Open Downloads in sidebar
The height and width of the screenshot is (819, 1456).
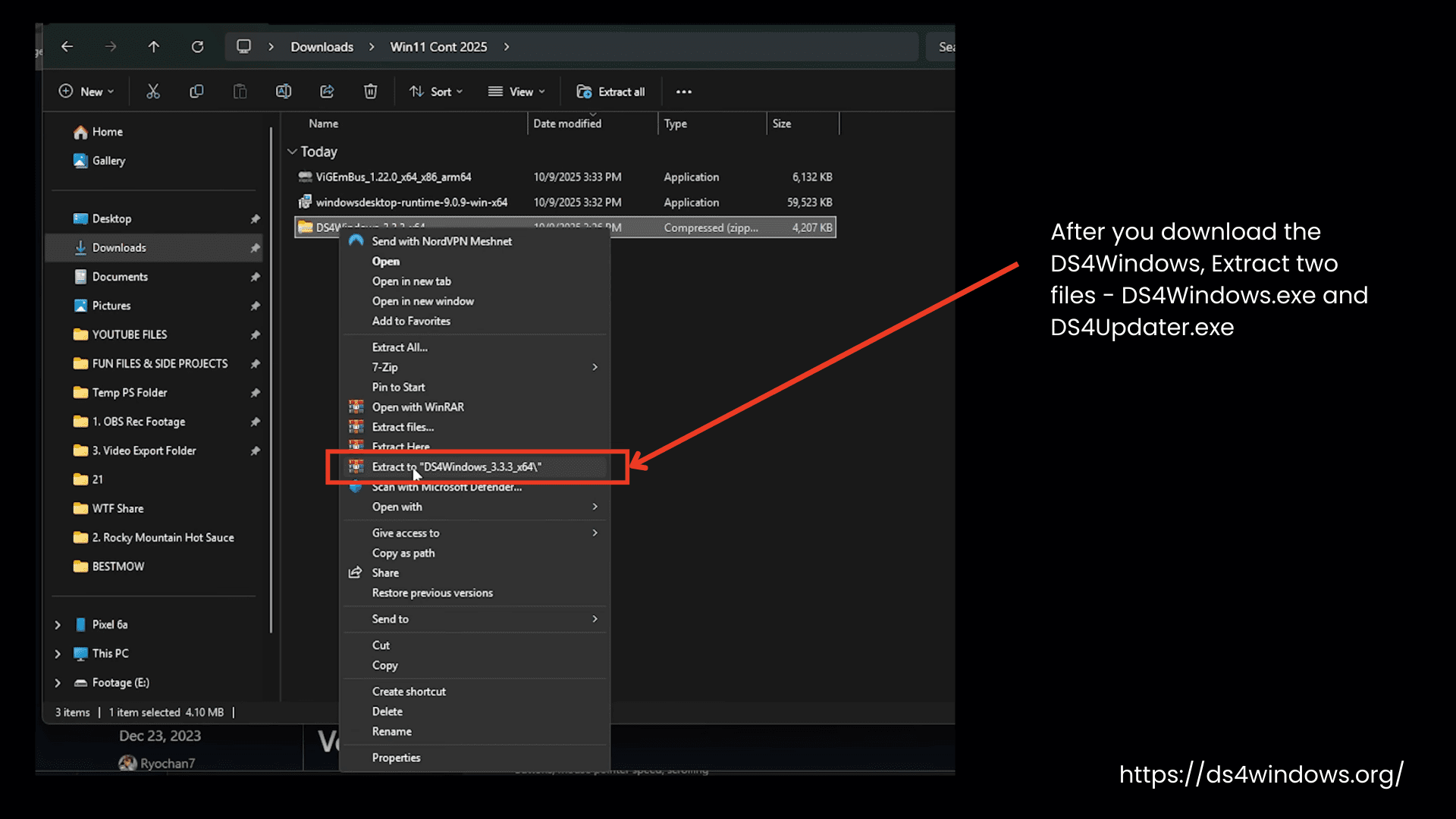(153, 248)
